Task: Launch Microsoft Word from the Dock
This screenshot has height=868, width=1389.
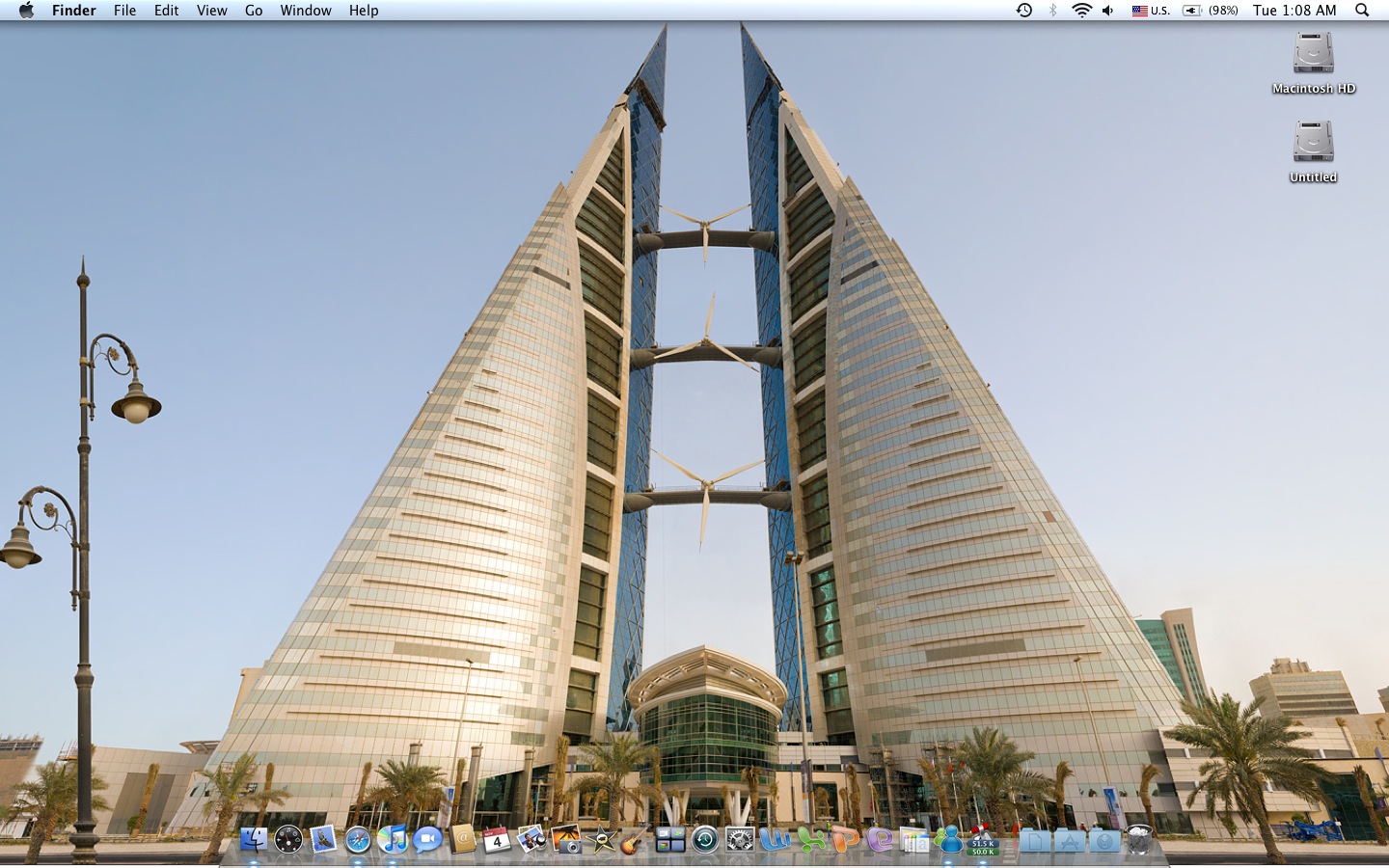Action: pos(775,839)
